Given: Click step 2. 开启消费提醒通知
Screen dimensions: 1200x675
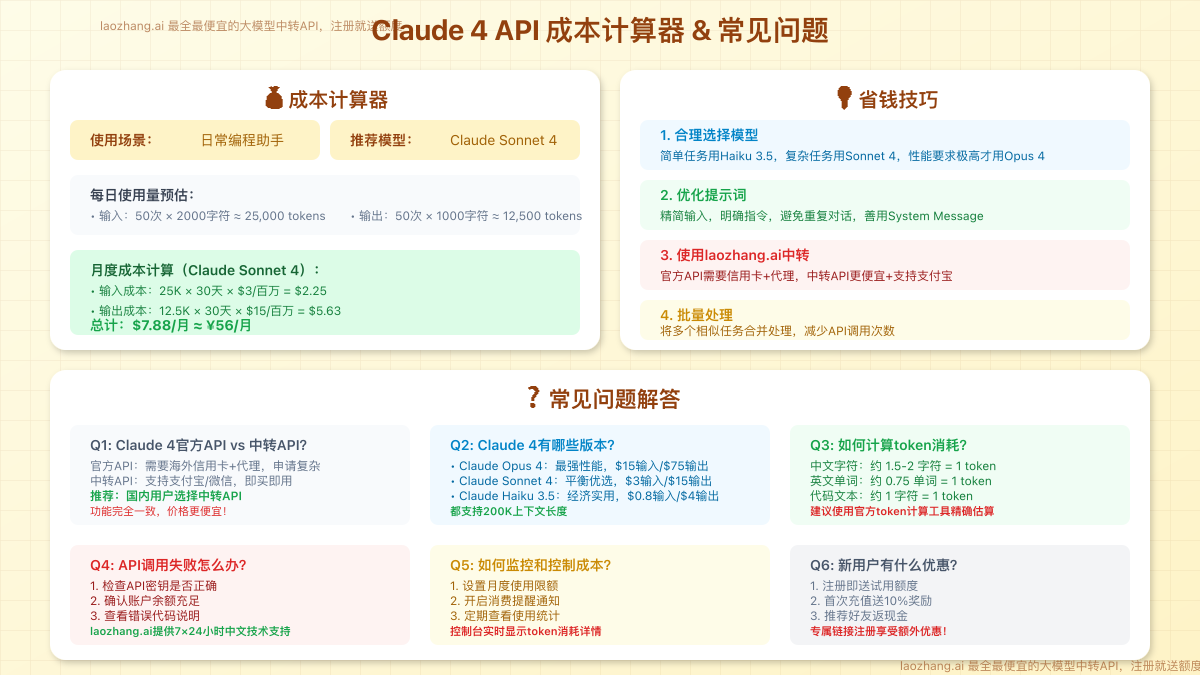Looking at the screenshot, I should pyautogui.click(x=504, y=601).
